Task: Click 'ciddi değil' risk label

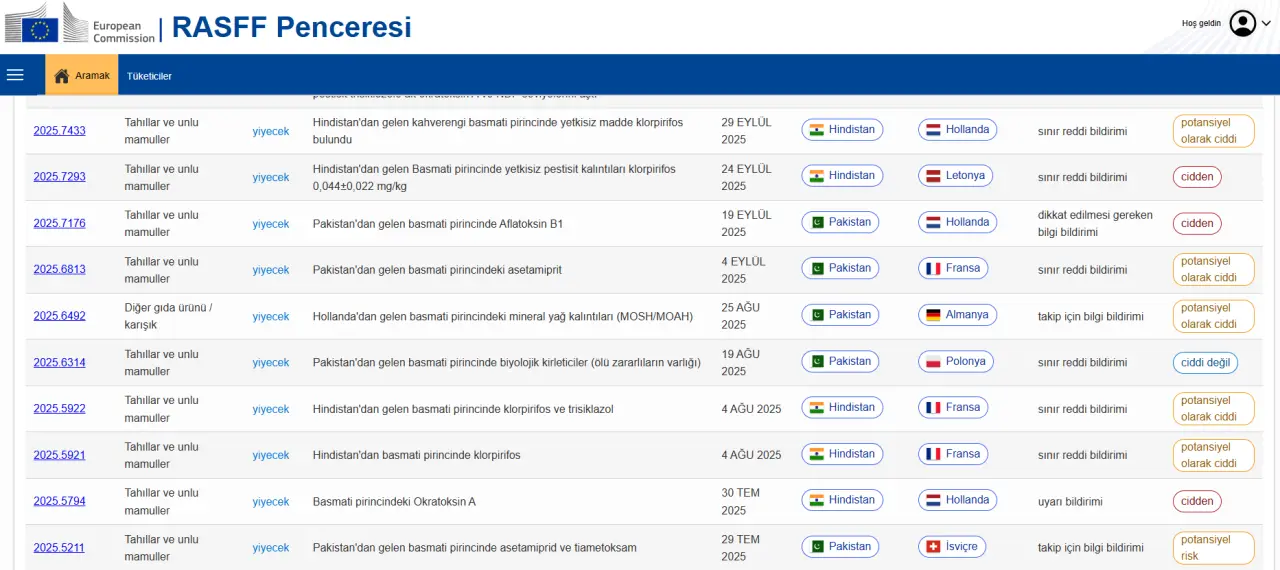Action: [1205, 363]
